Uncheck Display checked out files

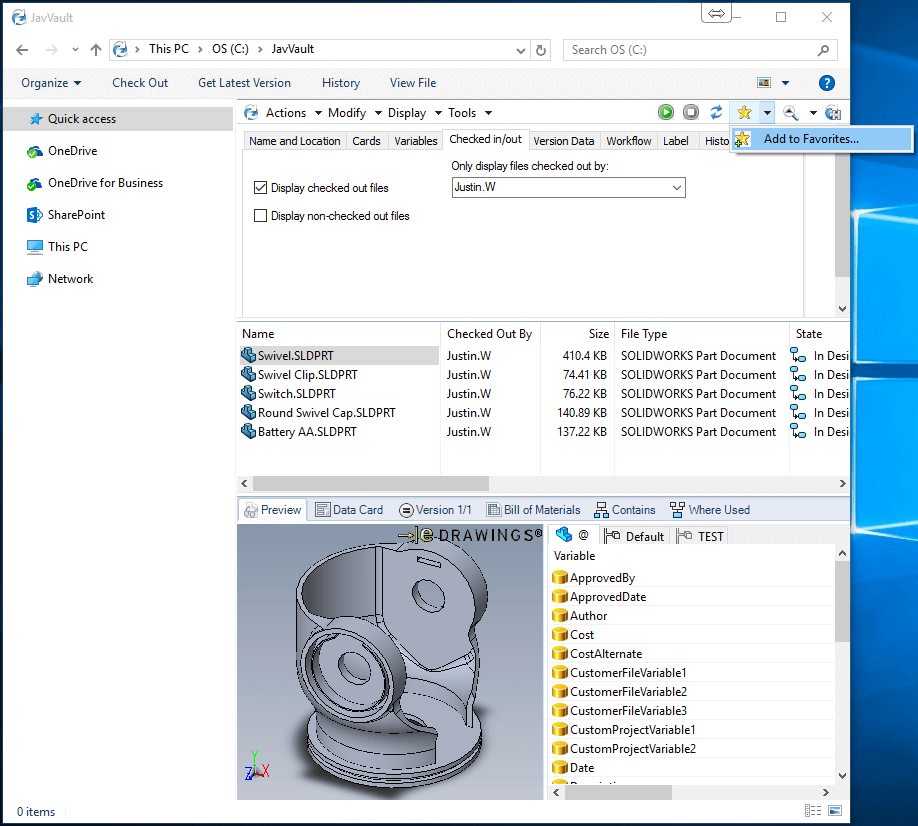coord(261,188)
